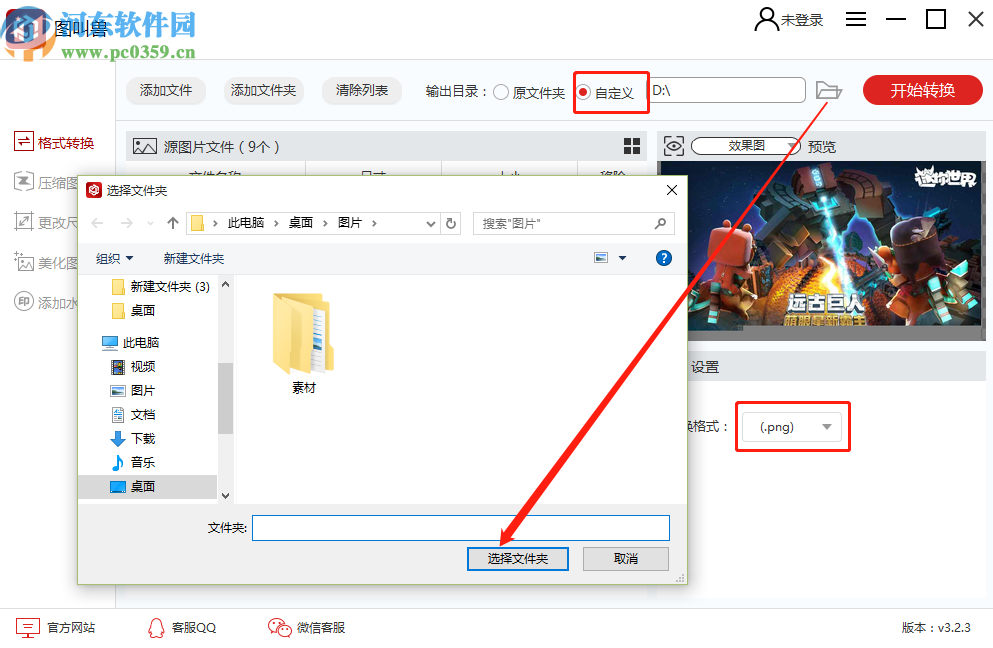Click 添加文件夹 button
The width and height of the screenshot is (993, 648).
pos(263,91)
